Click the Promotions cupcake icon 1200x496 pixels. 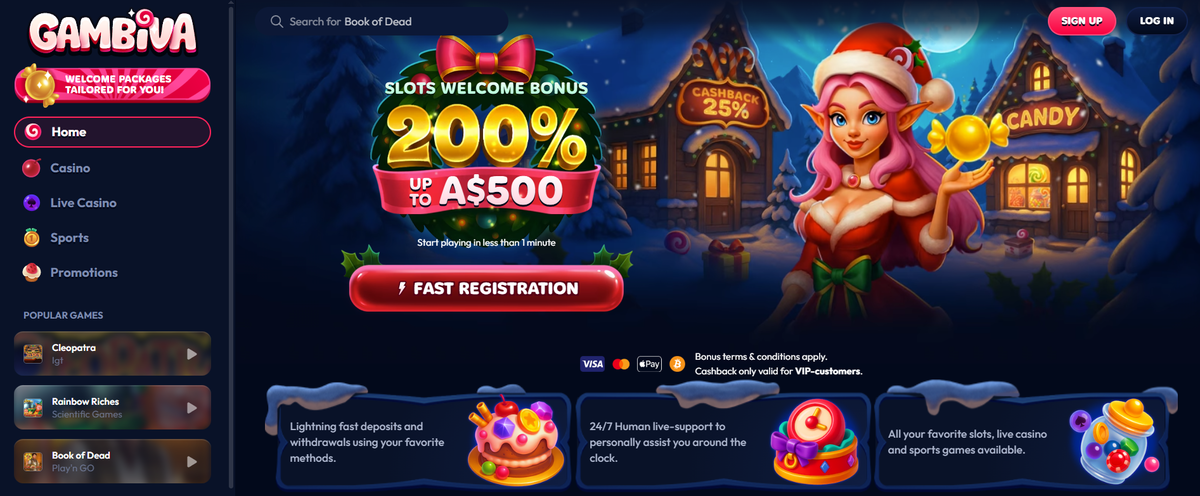tap(32, 272)
